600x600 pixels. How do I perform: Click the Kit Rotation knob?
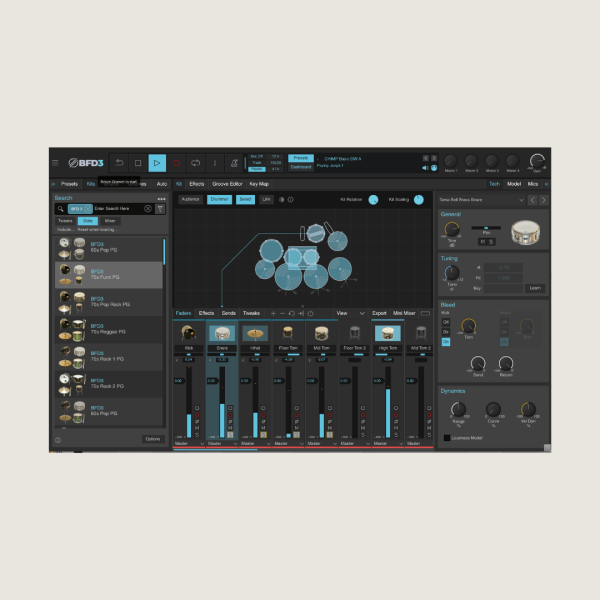(373, 200)
